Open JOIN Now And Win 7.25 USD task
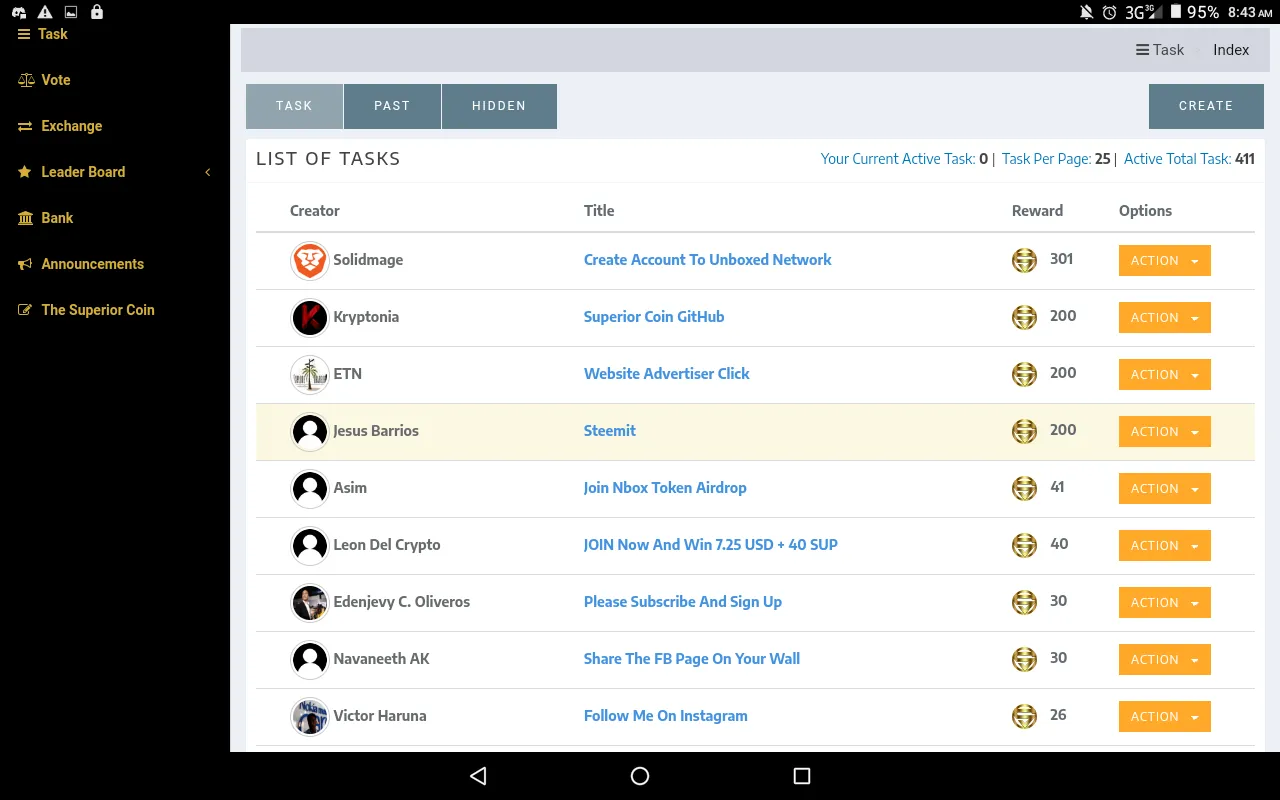The width and height of the screenshot is (1280, 800). (711, 545)
